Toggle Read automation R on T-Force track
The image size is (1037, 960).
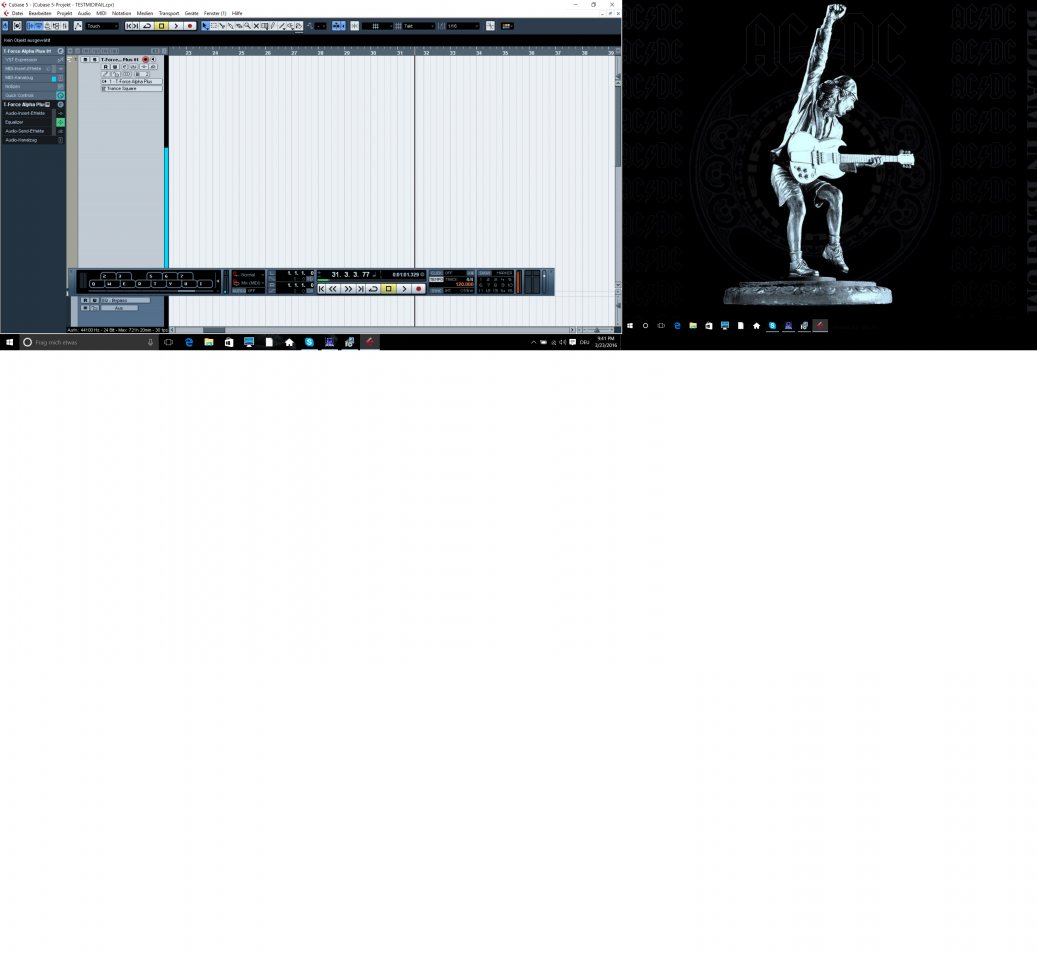click(x=106, y=67)
